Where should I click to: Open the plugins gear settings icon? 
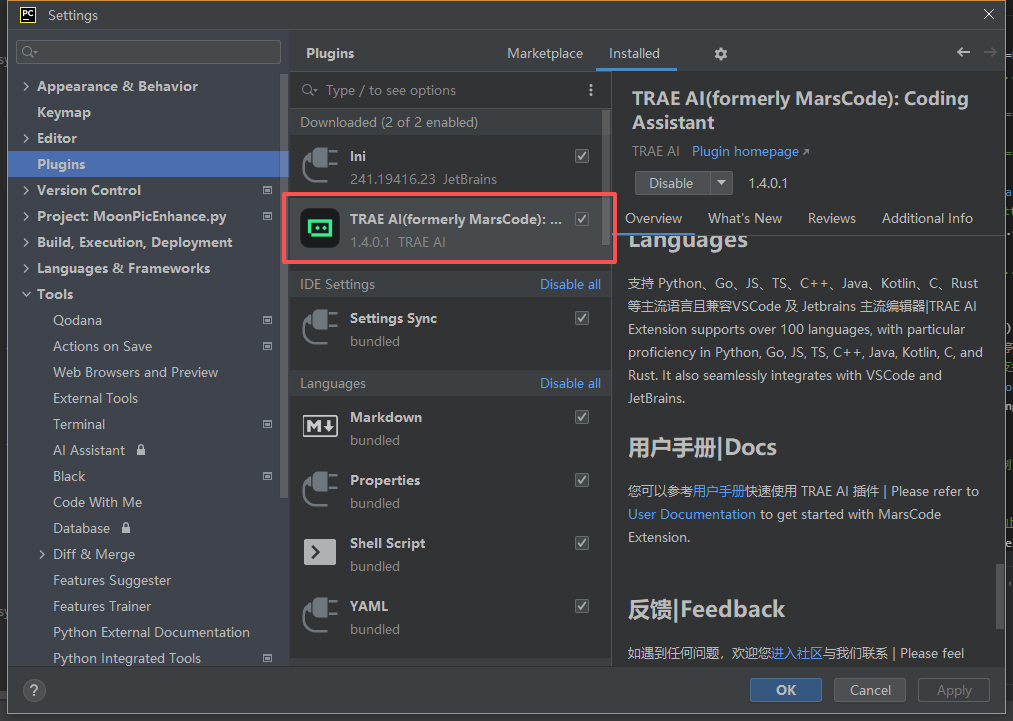720,54
